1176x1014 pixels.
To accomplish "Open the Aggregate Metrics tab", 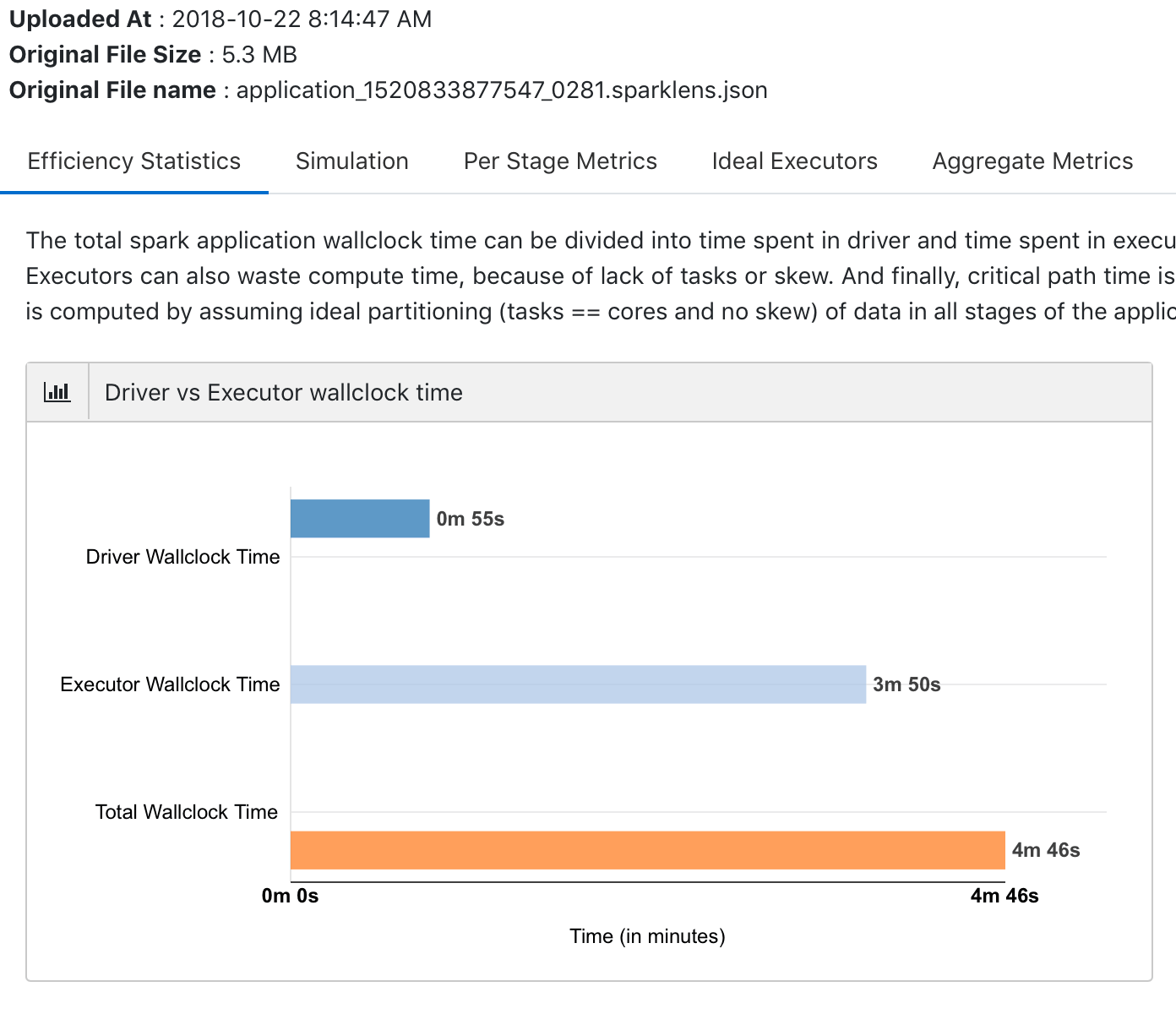I will click(1032, 161).
